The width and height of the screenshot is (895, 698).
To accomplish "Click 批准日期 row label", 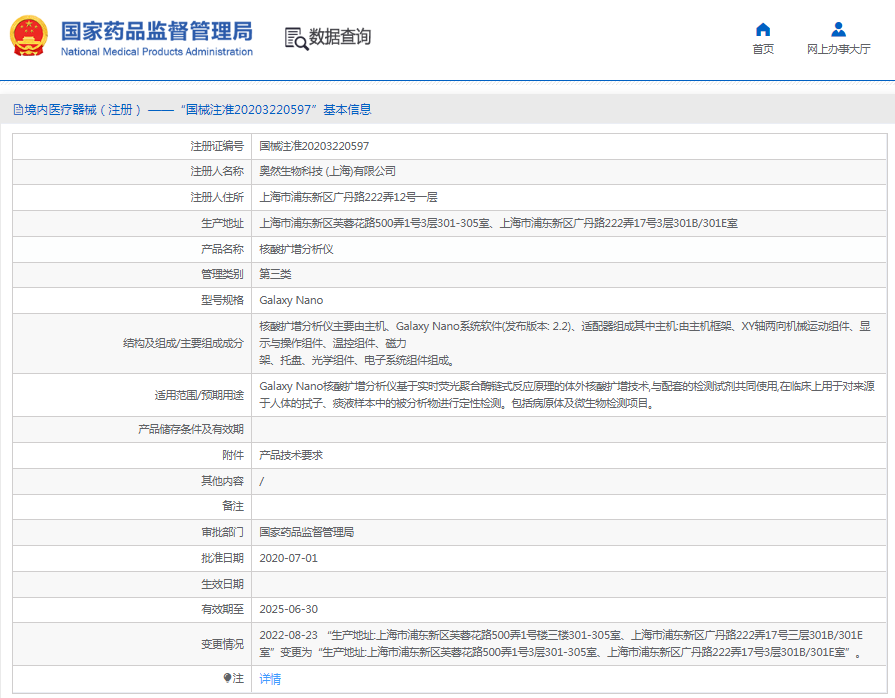I will coord(222,558).
